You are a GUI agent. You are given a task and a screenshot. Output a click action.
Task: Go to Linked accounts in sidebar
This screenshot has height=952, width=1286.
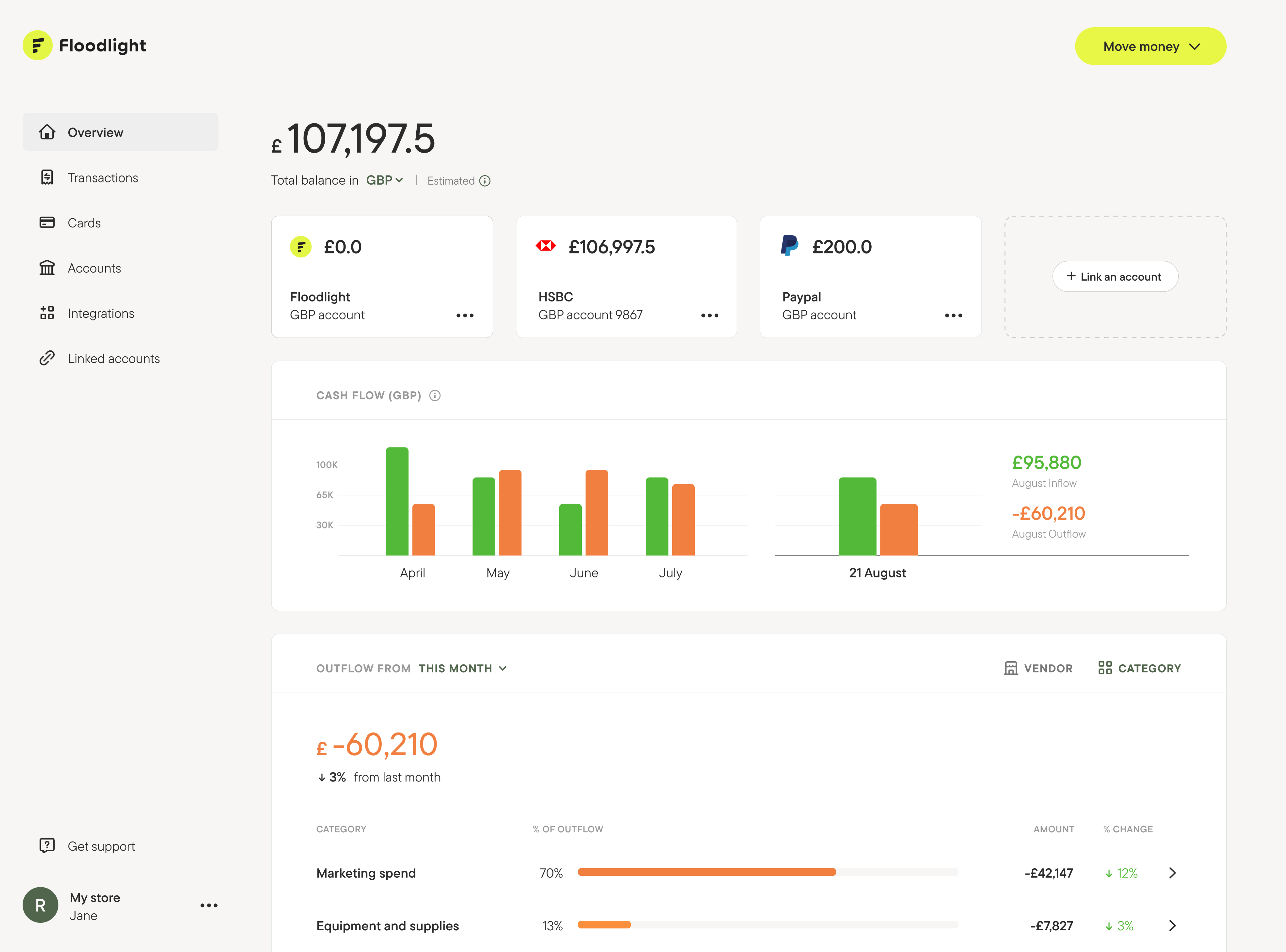pos(121,359)
